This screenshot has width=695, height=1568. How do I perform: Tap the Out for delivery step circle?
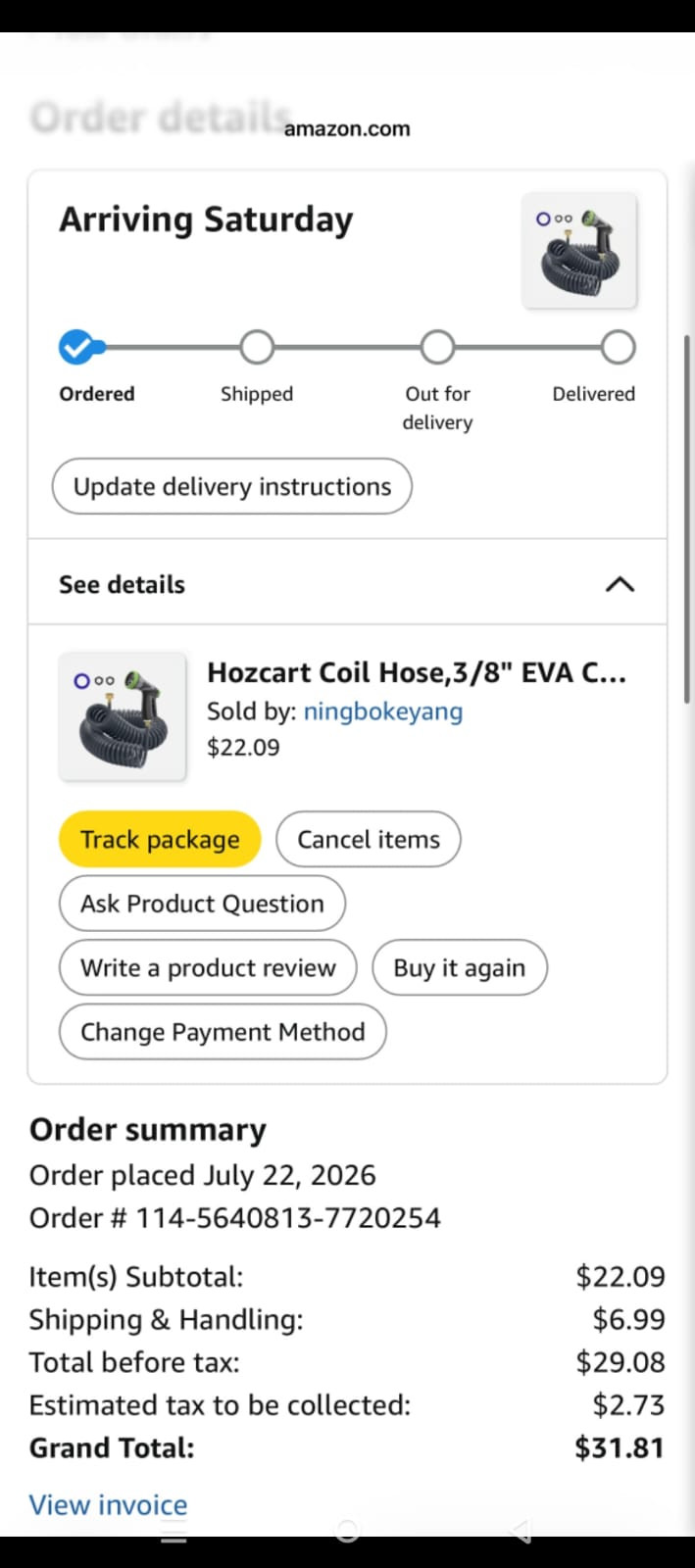437,347
